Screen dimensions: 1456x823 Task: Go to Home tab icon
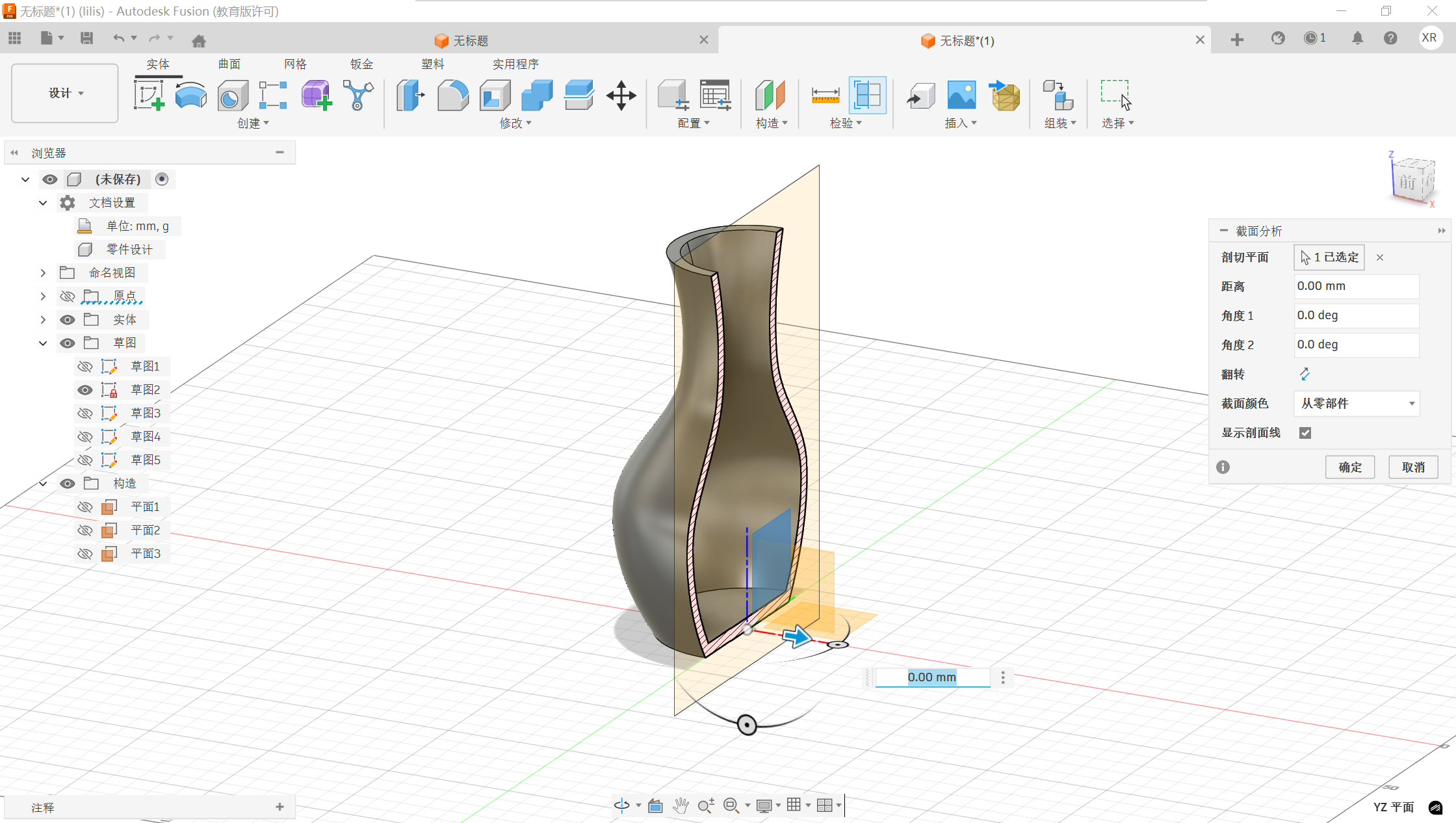[x=199, y=40]
